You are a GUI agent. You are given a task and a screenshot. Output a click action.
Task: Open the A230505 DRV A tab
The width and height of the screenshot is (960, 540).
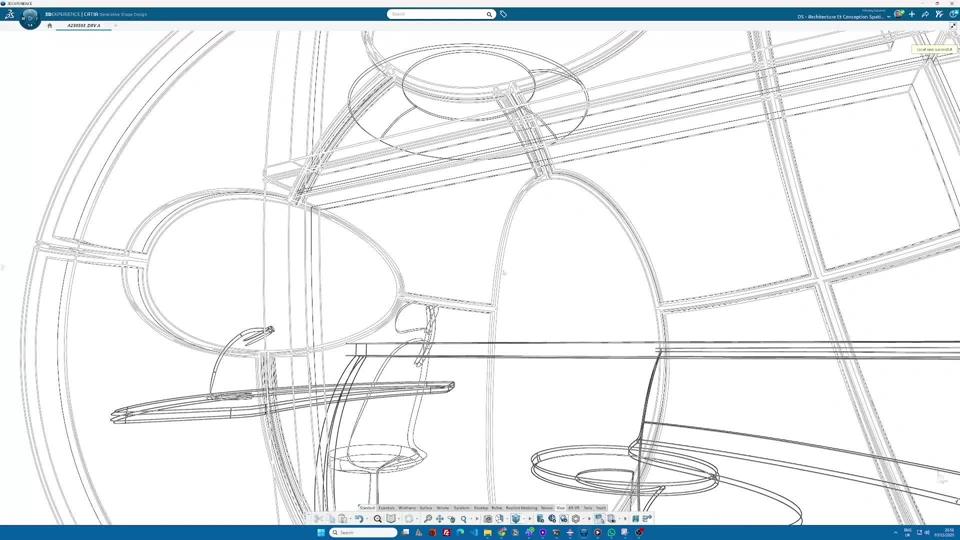(84, 26)
